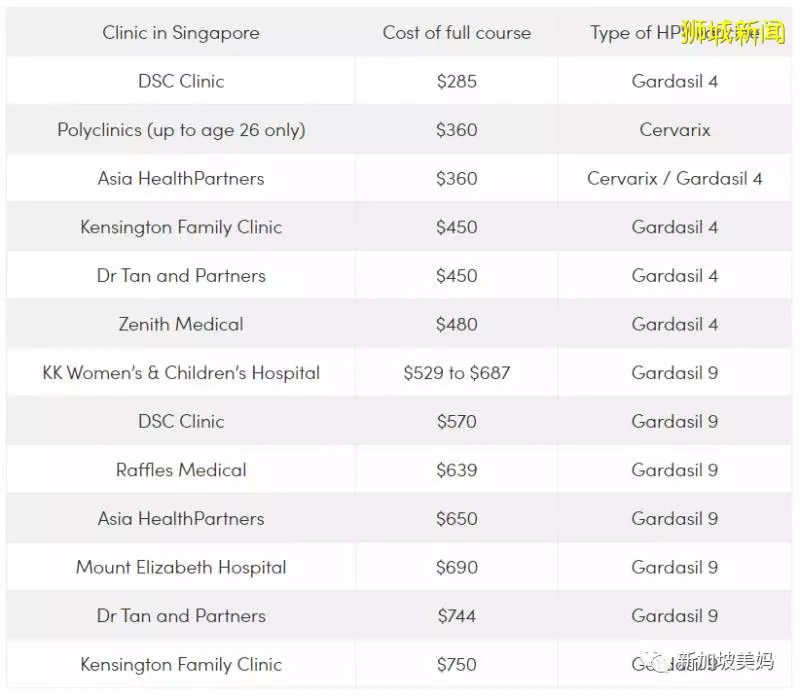Select the "$690" cost cell
This screenshot has width=800, height=696.
tap(457, 568)
